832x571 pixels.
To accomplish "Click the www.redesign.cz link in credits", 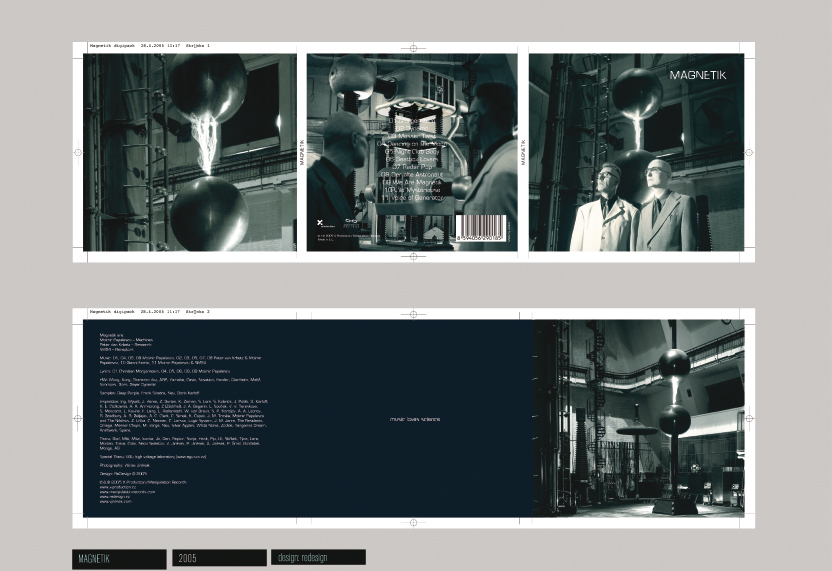I will click(x=114, y=496).
